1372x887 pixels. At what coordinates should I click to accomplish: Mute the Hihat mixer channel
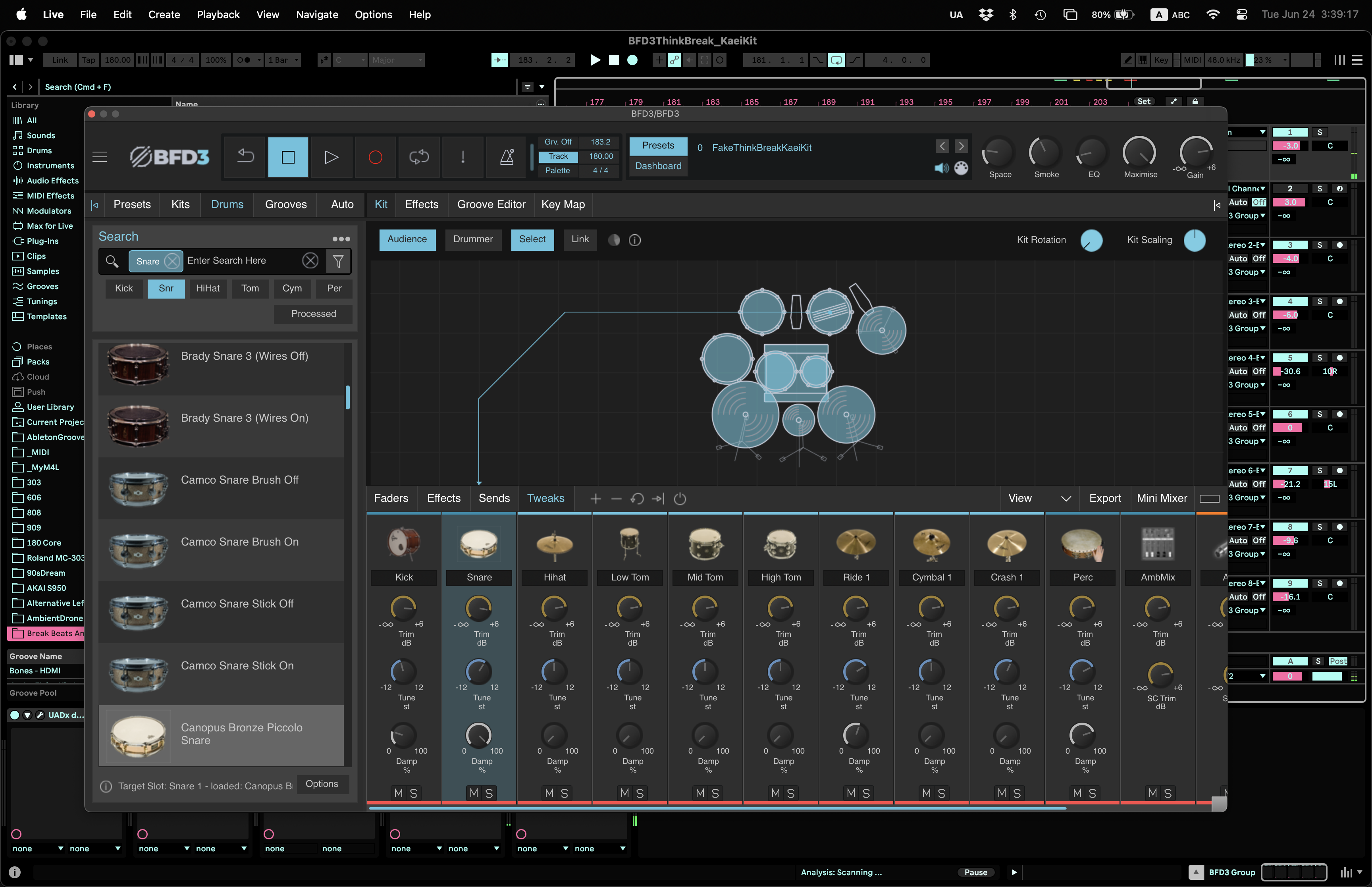tap(549, 793)
